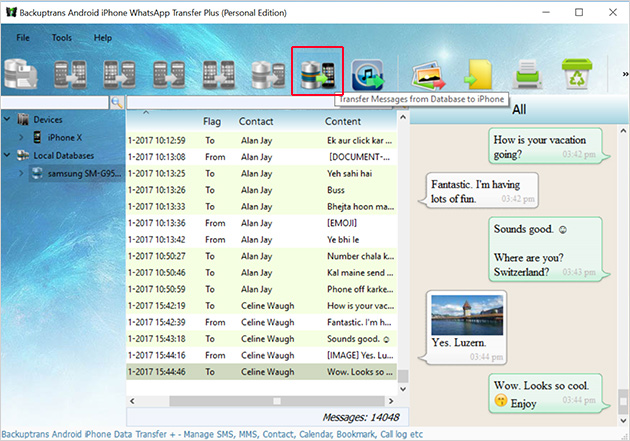
Task: Select the row 'How is your vac...'
Action: (262, 306)
